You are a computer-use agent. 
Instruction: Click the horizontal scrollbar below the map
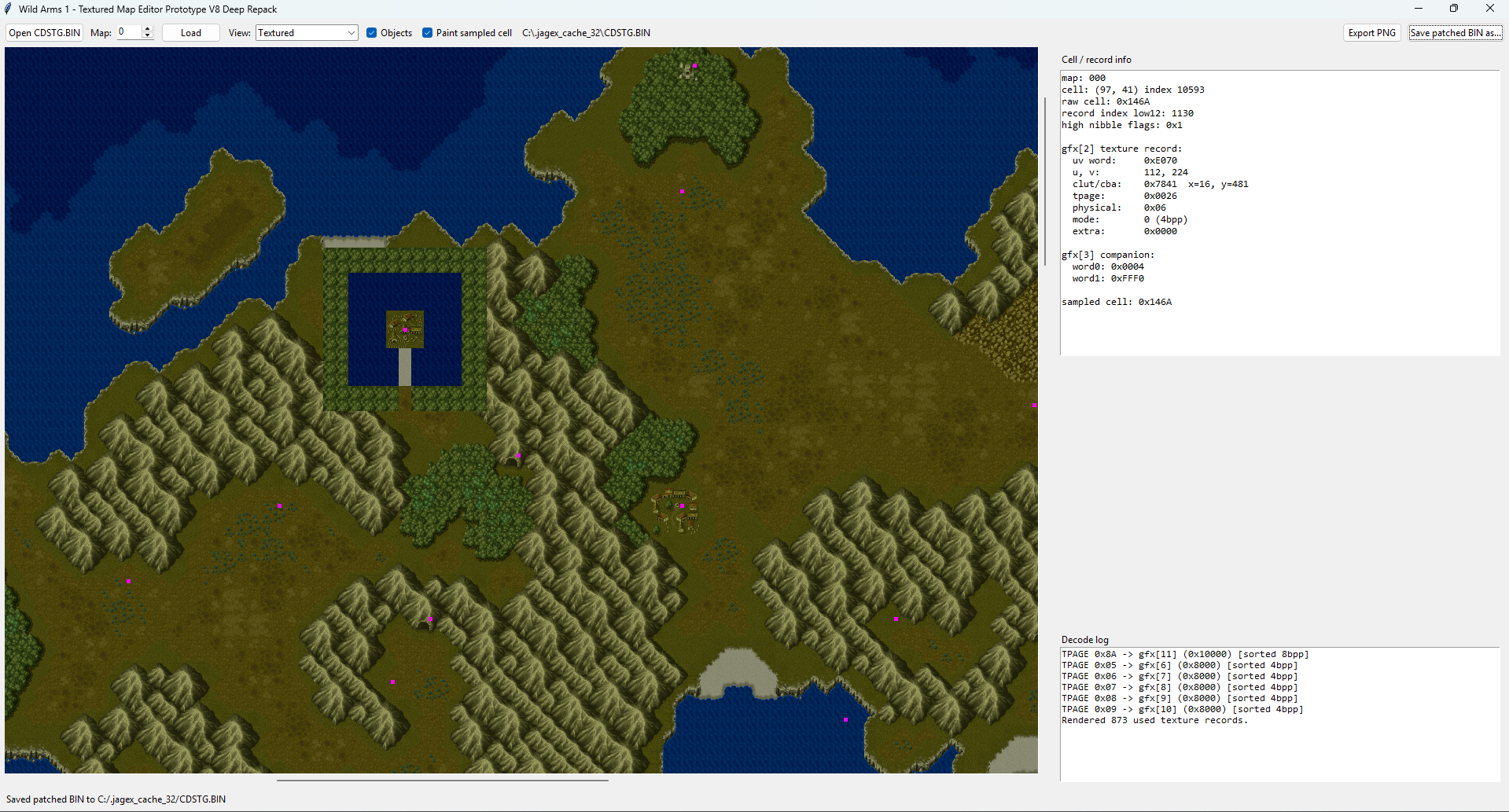443,781
